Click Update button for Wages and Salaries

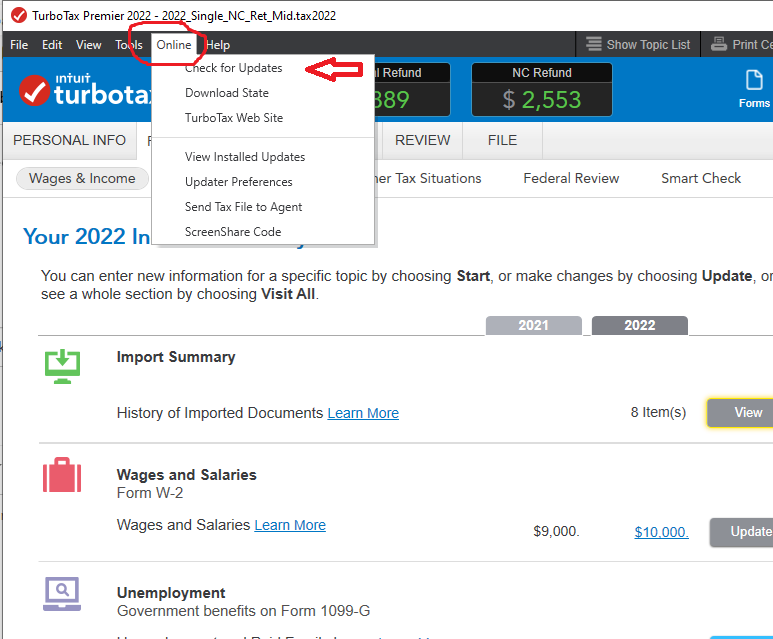click(x=741, y=532)
